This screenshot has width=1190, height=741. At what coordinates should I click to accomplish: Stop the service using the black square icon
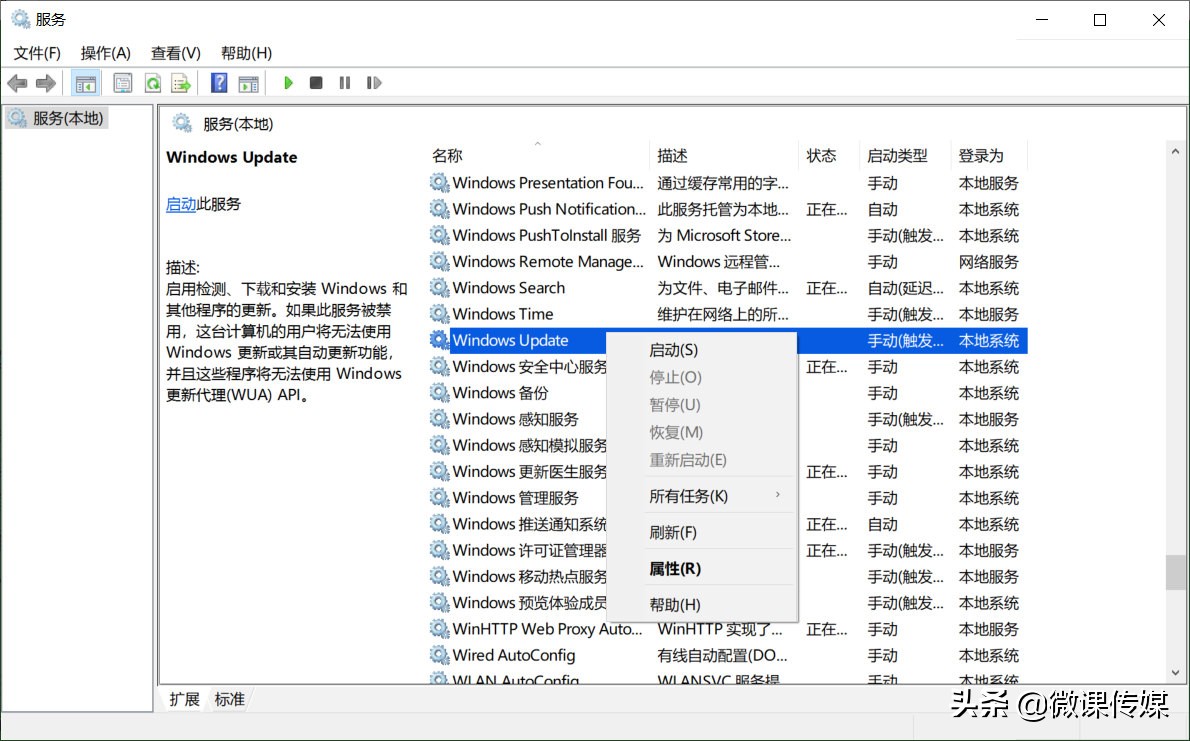tap(315, 82)
